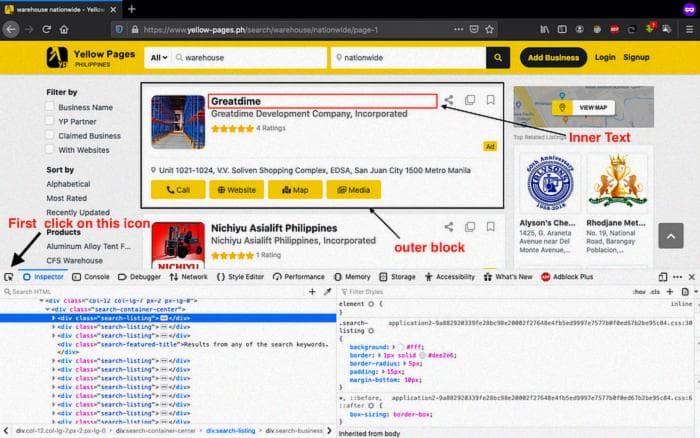Add new node with plus icon
Image resolution: width=700 pixels, height=438 pixels.
[312, 292]
